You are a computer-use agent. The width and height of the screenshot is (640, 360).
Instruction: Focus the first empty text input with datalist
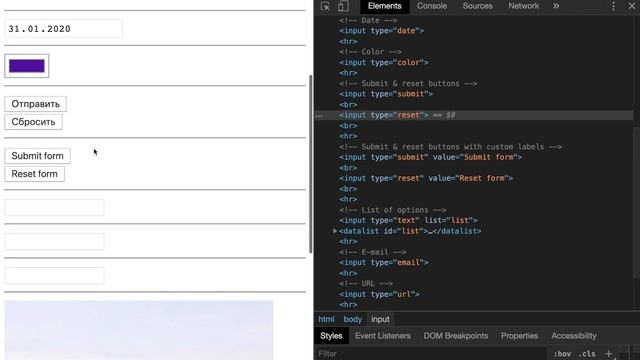(54, 208)
